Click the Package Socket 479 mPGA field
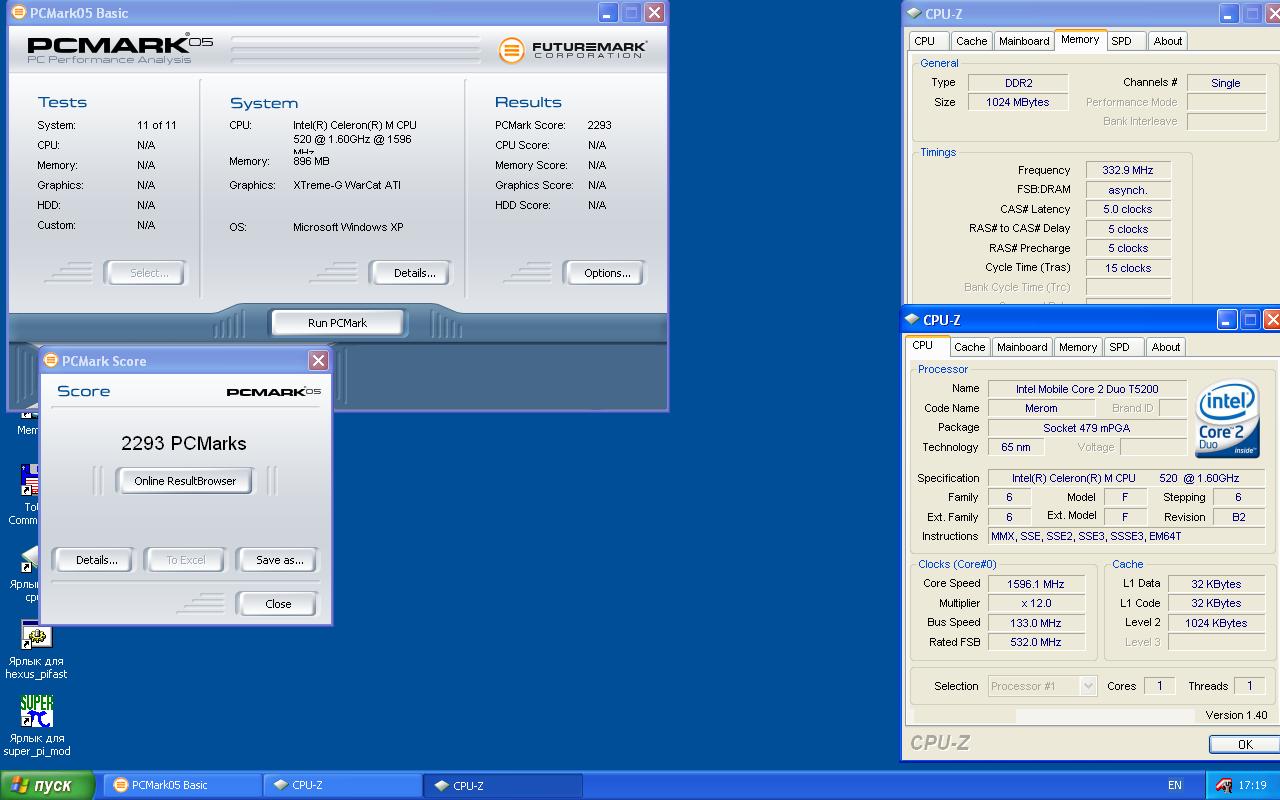This screenshot has width=1280, height=800. [1087, 428]
